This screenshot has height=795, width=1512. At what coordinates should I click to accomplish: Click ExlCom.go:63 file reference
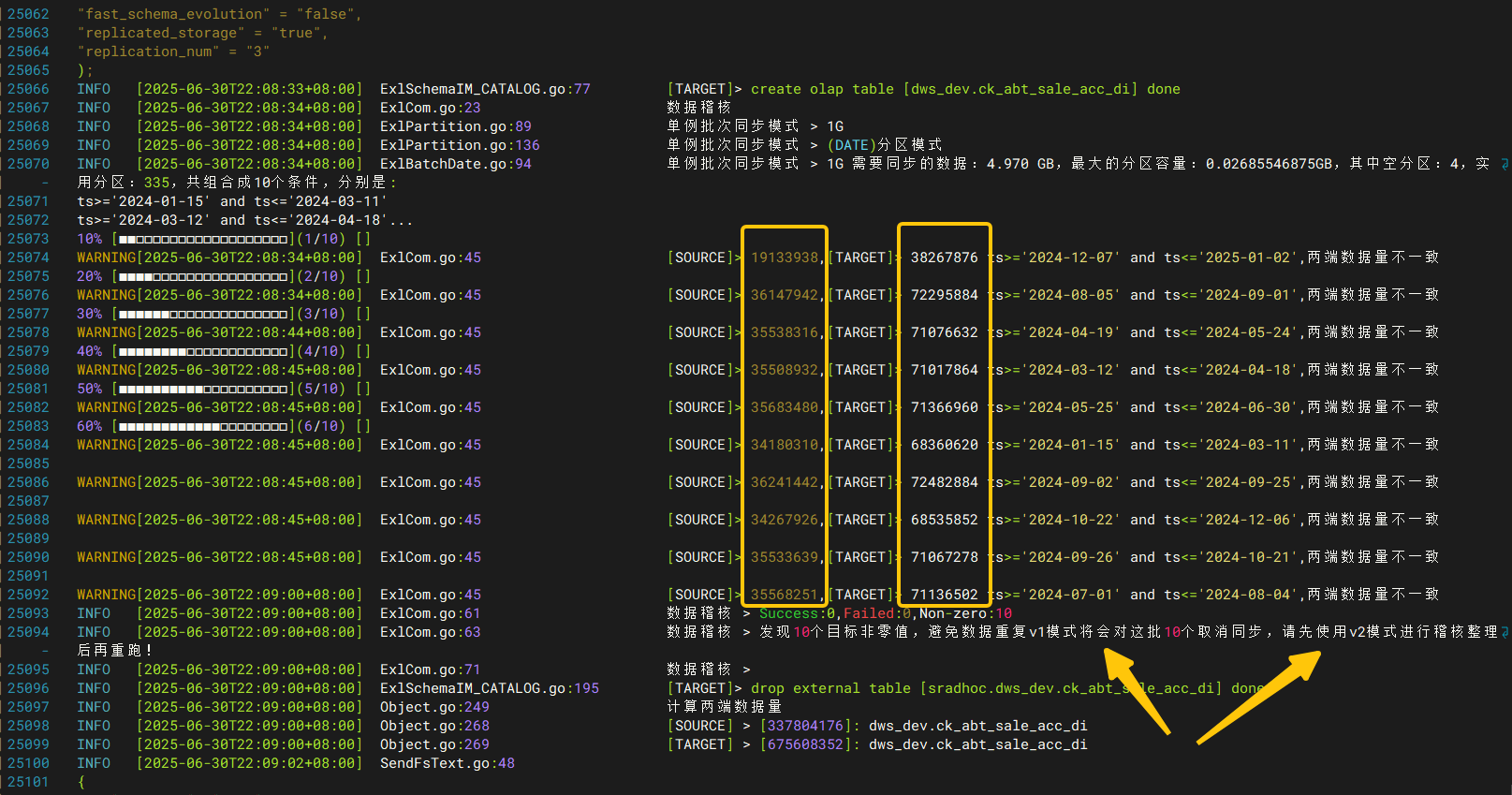(431, 632)
